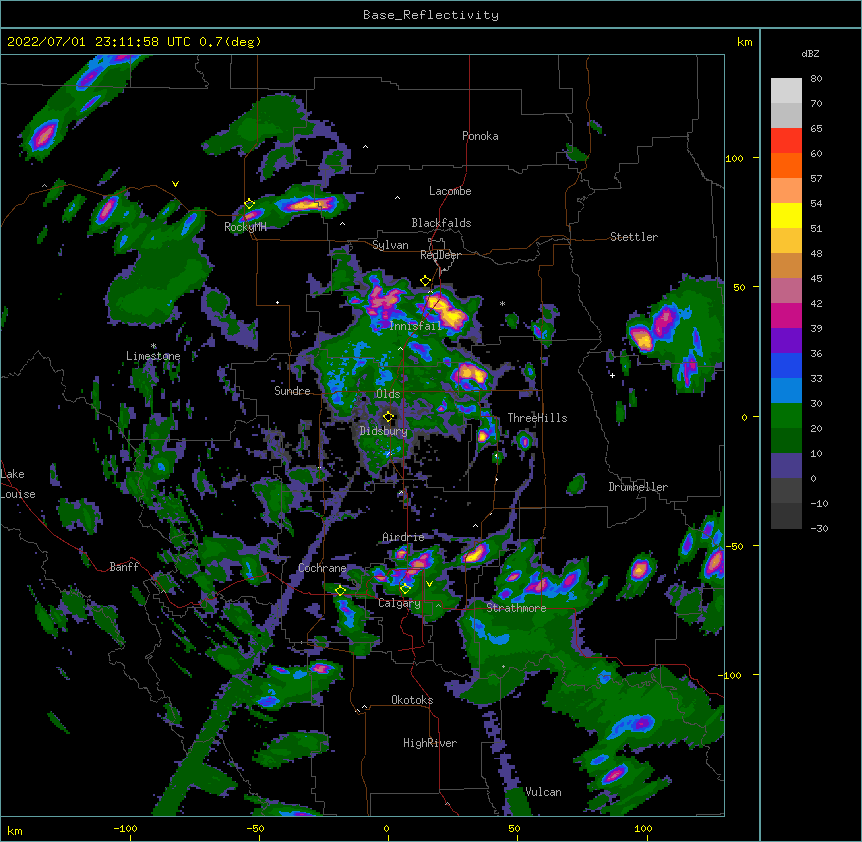Click the km unit label beside the bottom axis
862x842 pixels.
[15, 830]
